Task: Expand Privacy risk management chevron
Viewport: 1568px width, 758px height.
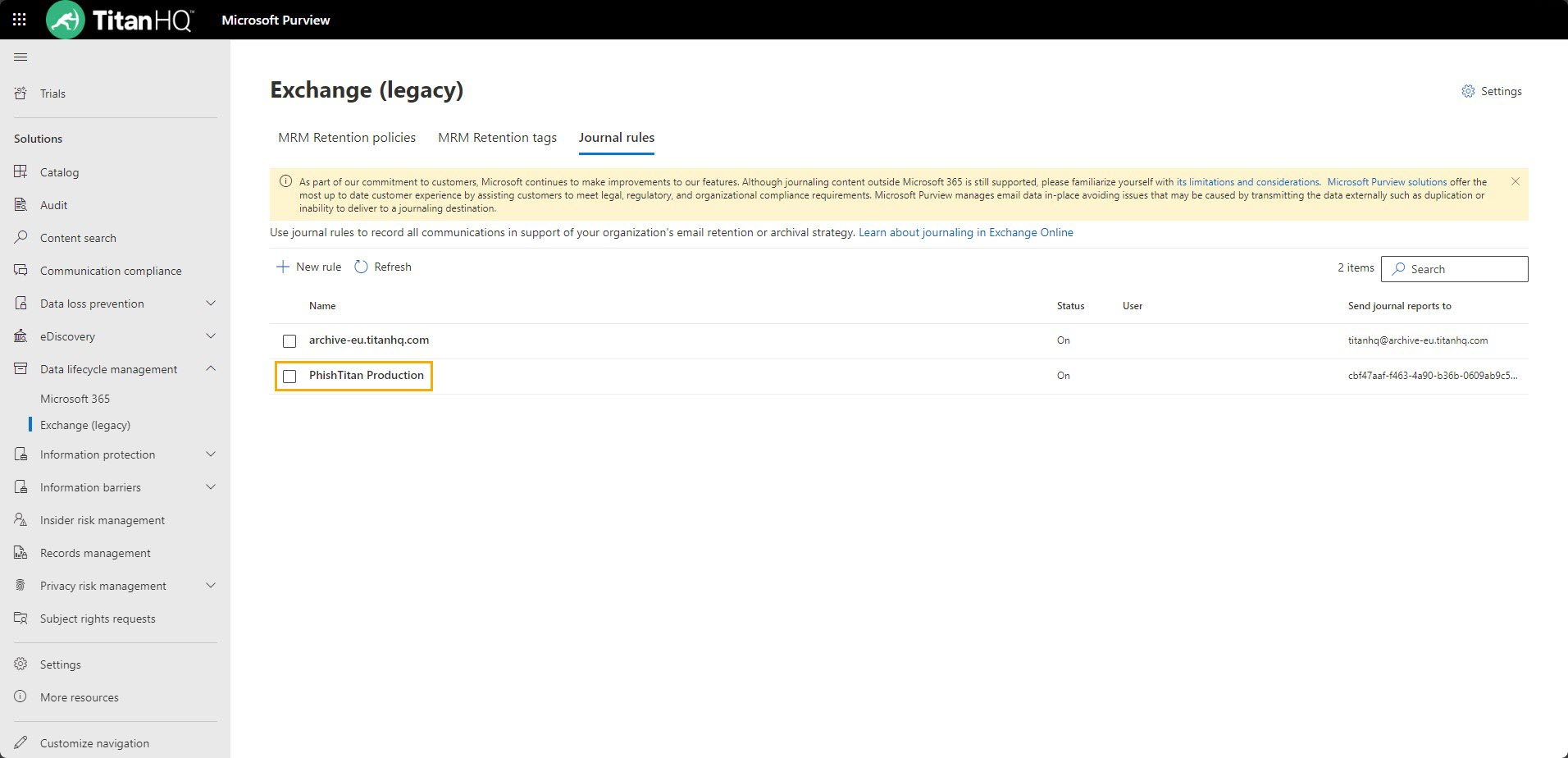Action: click(211, 586)
